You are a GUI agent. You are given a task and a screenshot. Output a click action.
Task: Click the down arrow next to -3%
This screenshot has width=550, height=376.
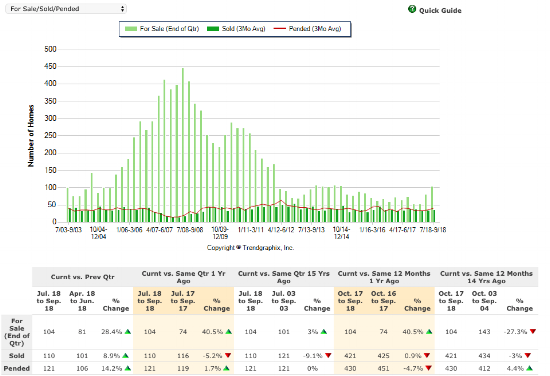click(x=528, y=356)
